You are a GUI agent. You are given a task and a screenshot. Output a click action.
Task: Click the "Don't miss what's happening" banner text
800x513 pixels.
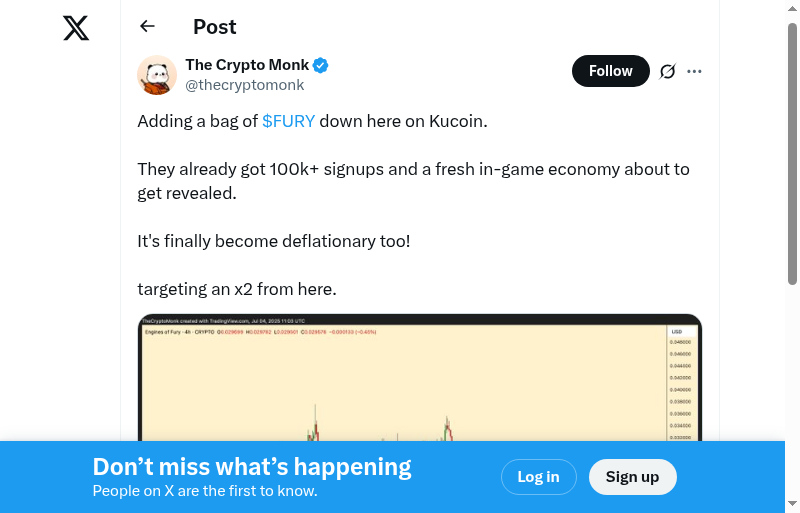(252, 467)
